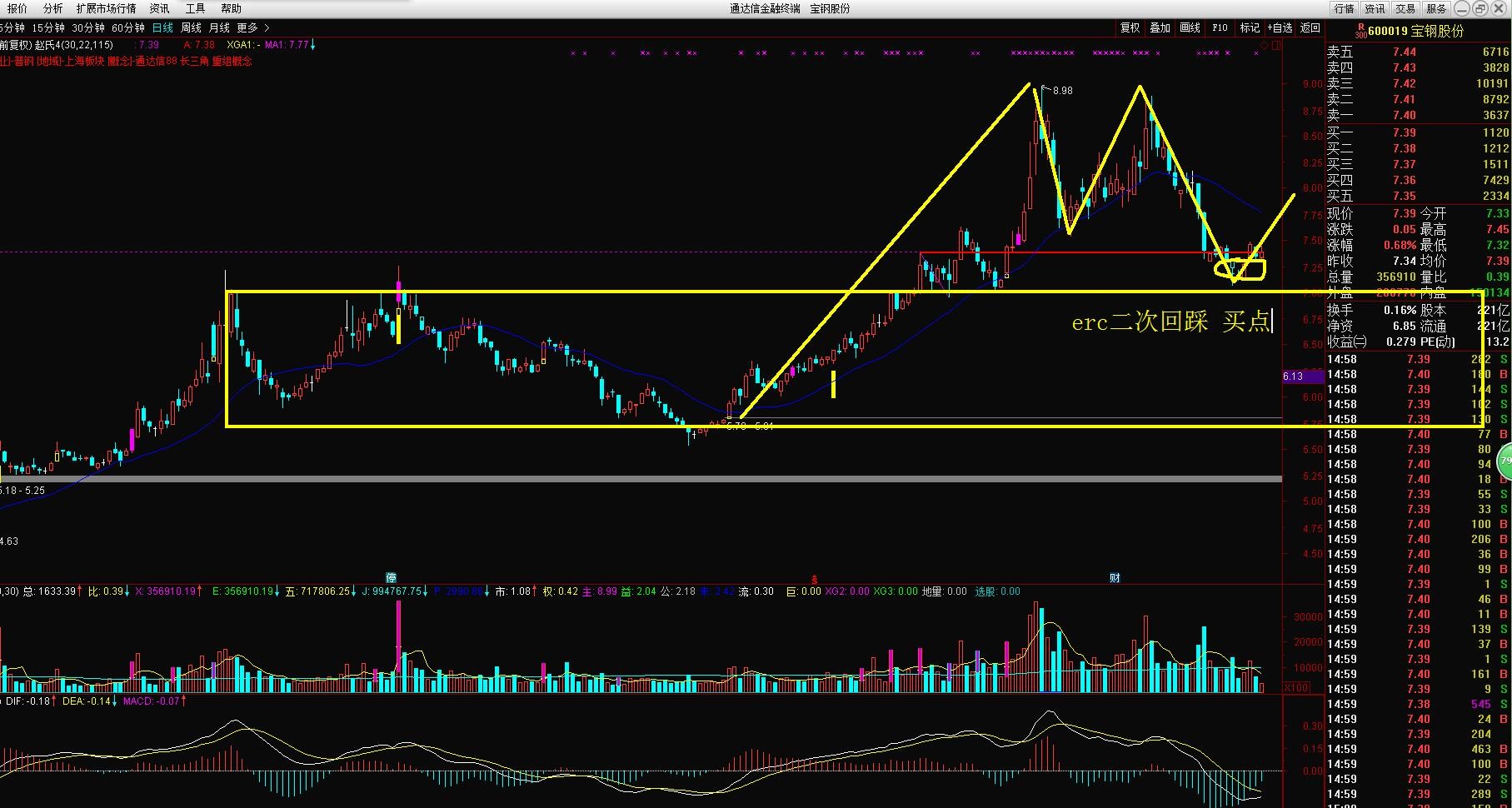The width and height of the screenshot is (1512, 808).
Task: Click the blue 停 event marker under the chart
Action: click(x=391, y=577)
